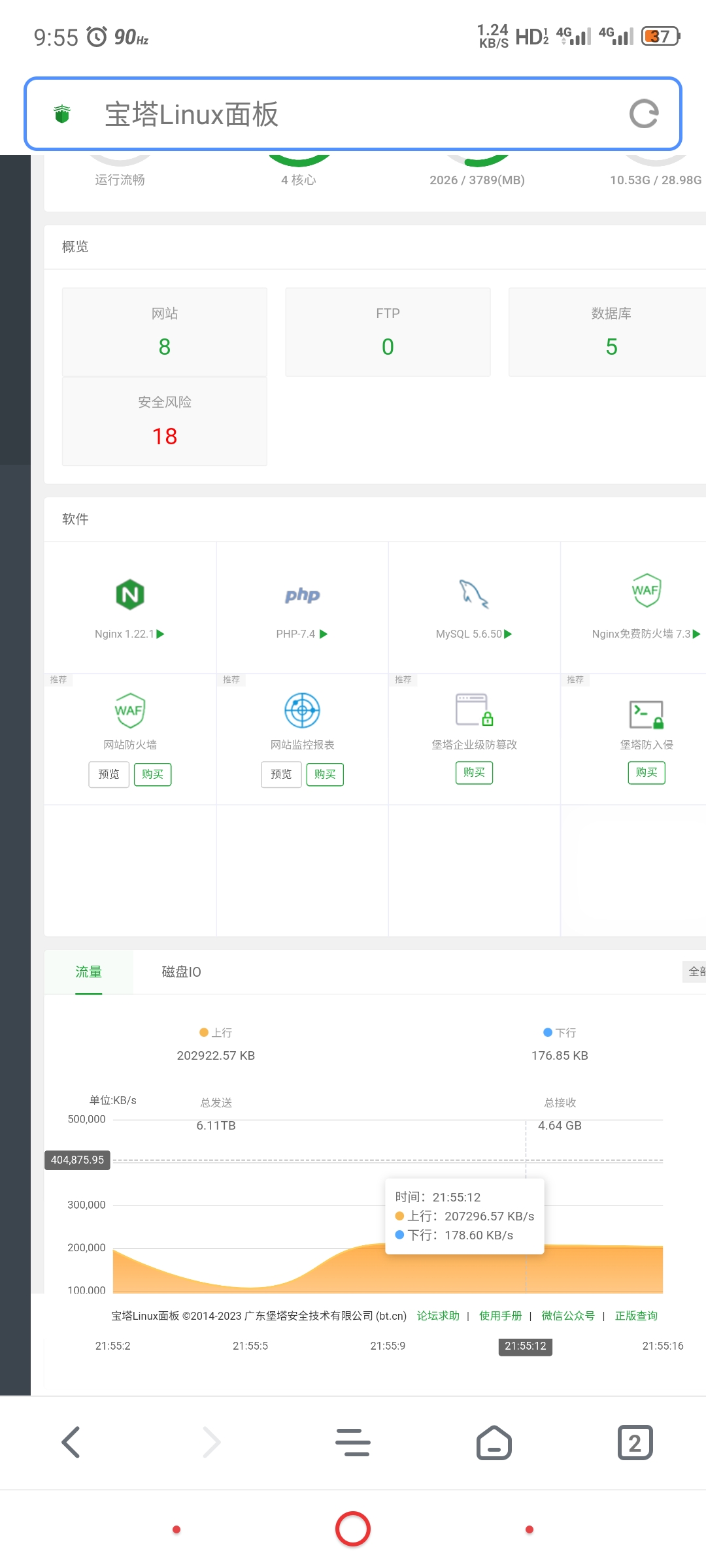
Task: Click the 21:55:5 time label on chart
Action: (x=250, y=1346)
